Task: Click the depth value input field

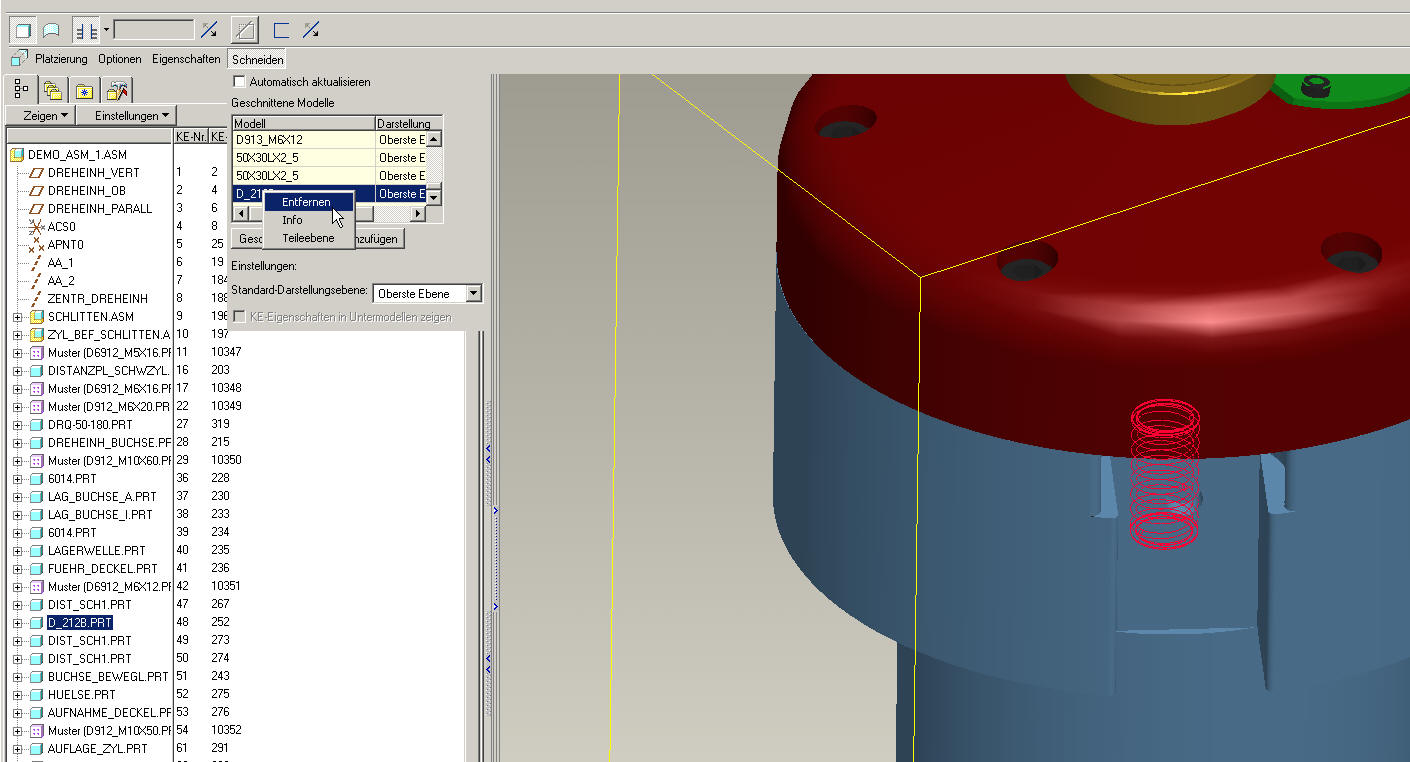Action: click(153, 30)
